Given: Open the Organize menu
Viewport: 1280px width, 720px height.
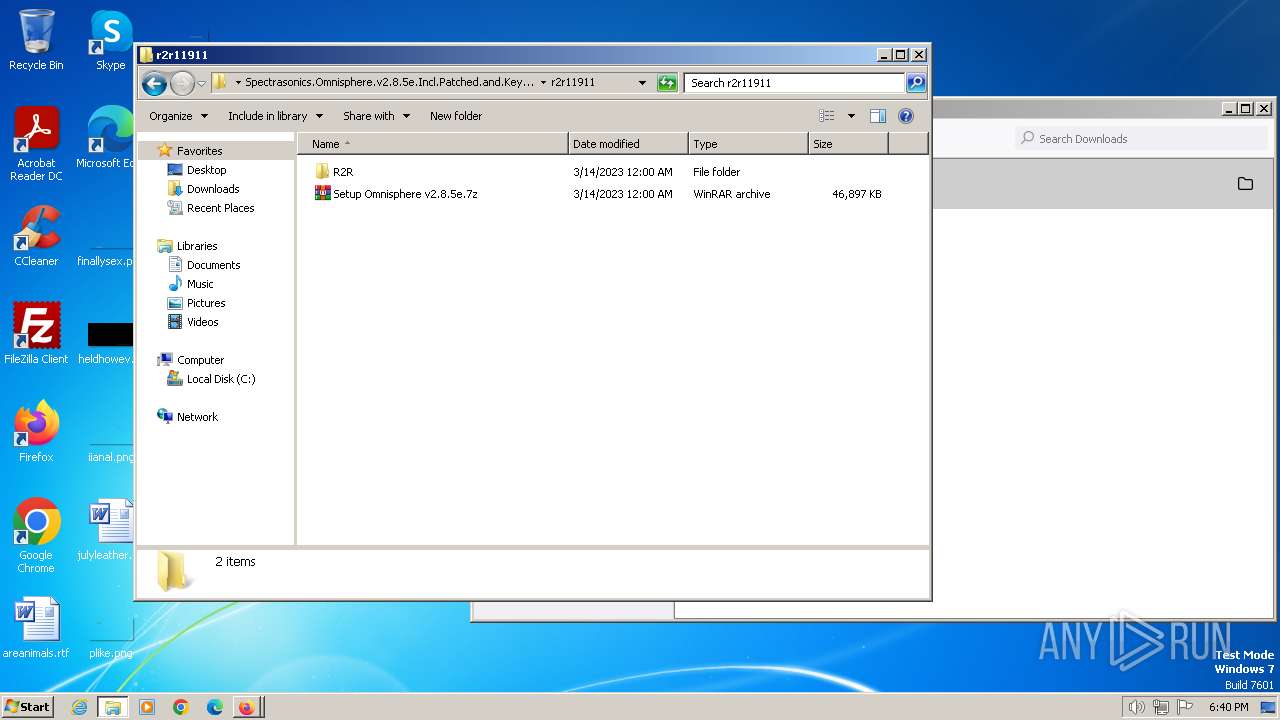Looking at the screenshot, I should 178,116.
